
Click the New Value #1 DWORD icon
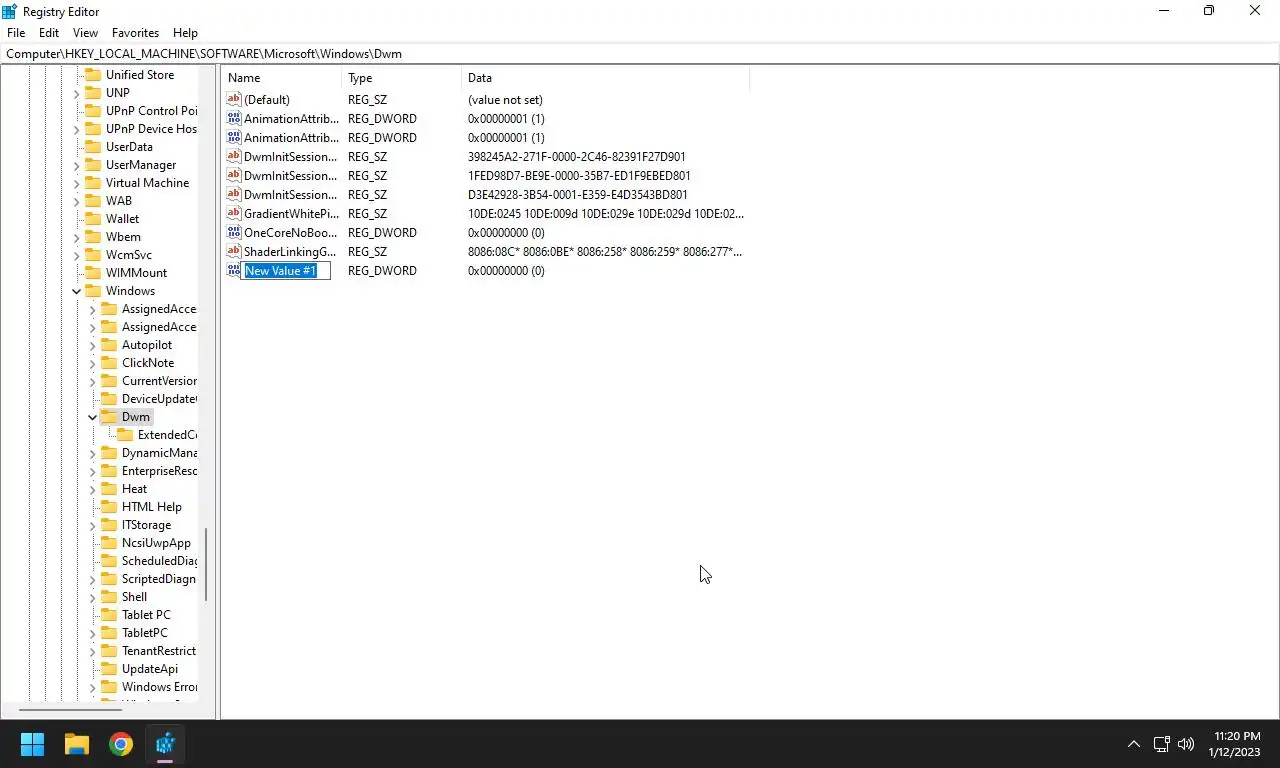pos(234,270)
